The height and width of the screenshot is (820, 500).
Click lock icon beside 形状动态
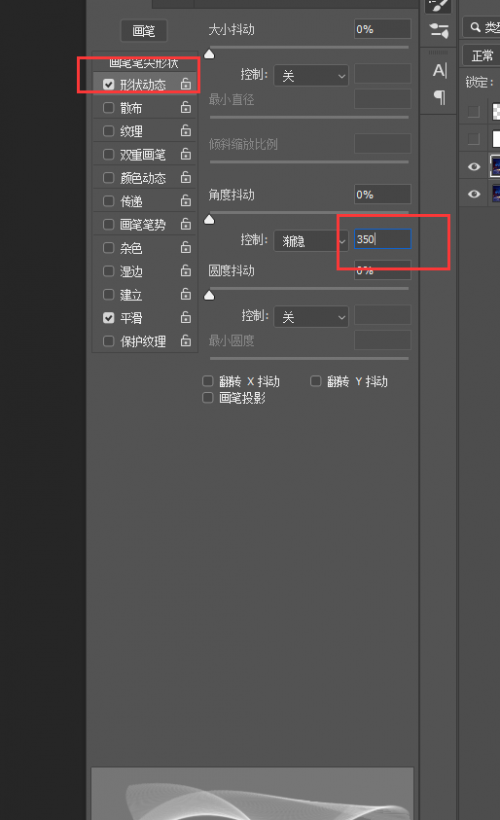click(186, 84)
